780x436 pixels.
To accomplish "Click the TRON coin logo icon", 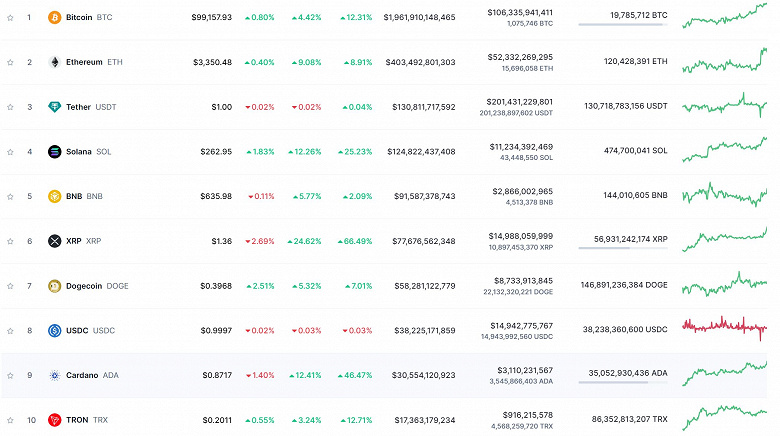I will (54, 420).
